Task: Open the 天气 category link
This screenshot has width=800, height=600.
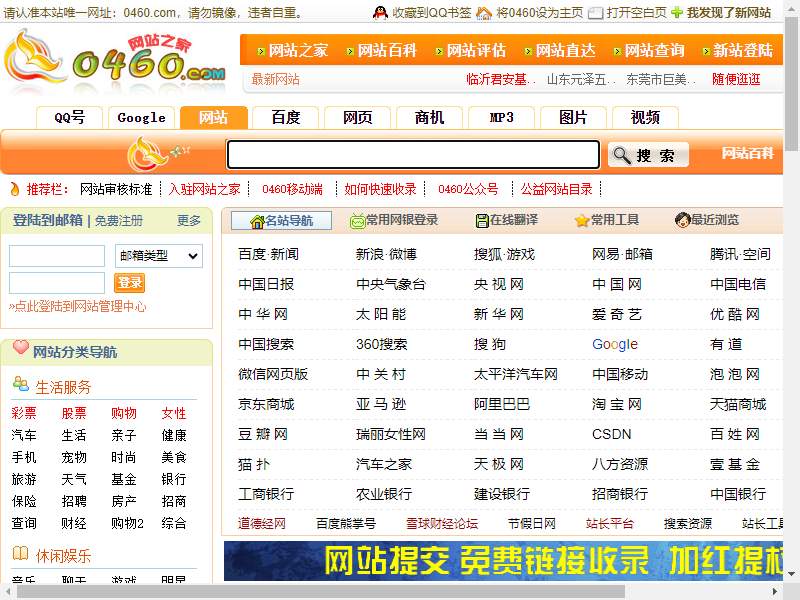Action: tap(73, 479)
